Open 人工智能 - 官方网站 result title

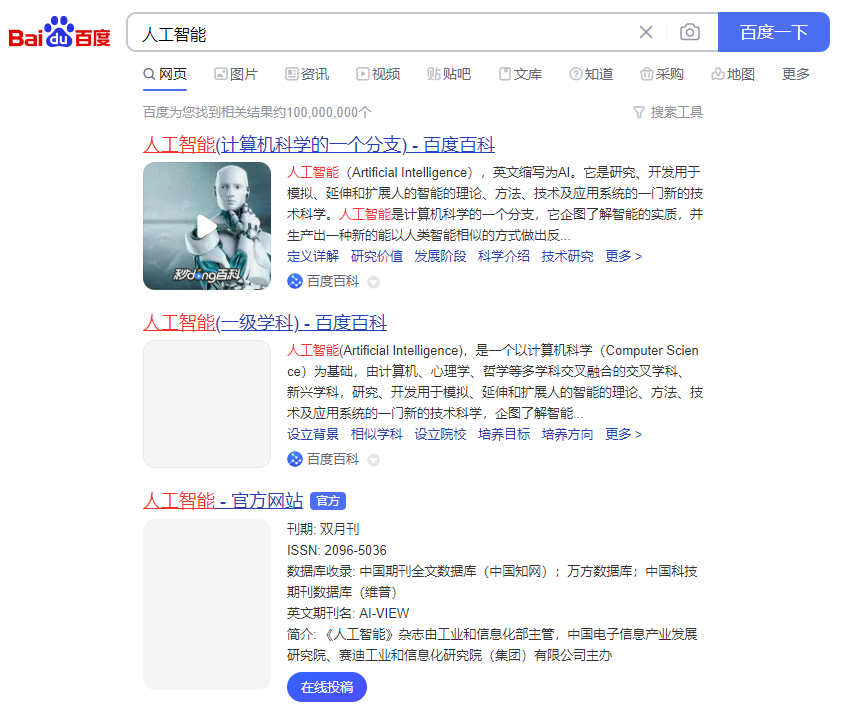pos(223,500)
